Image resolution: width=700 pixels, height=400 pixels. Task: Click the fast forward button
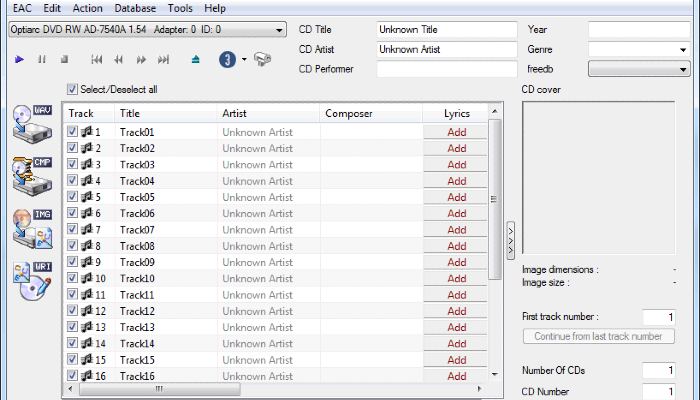point(141,59)
